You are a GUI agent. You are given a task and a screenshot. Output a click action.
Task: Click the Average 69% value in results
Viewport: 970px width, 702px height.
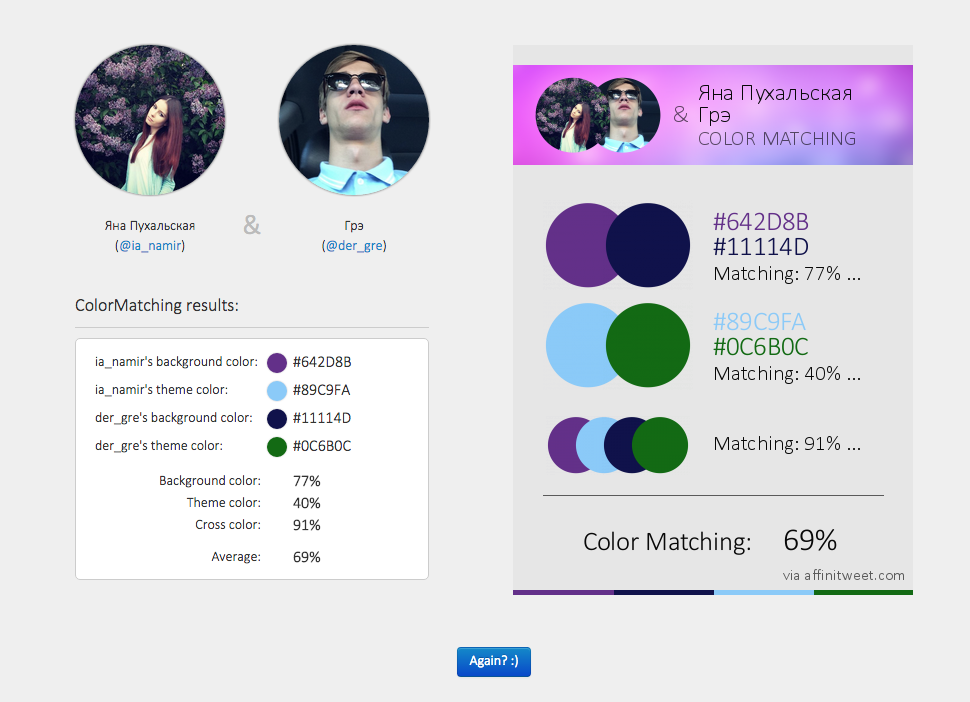(x=306, y=557)
